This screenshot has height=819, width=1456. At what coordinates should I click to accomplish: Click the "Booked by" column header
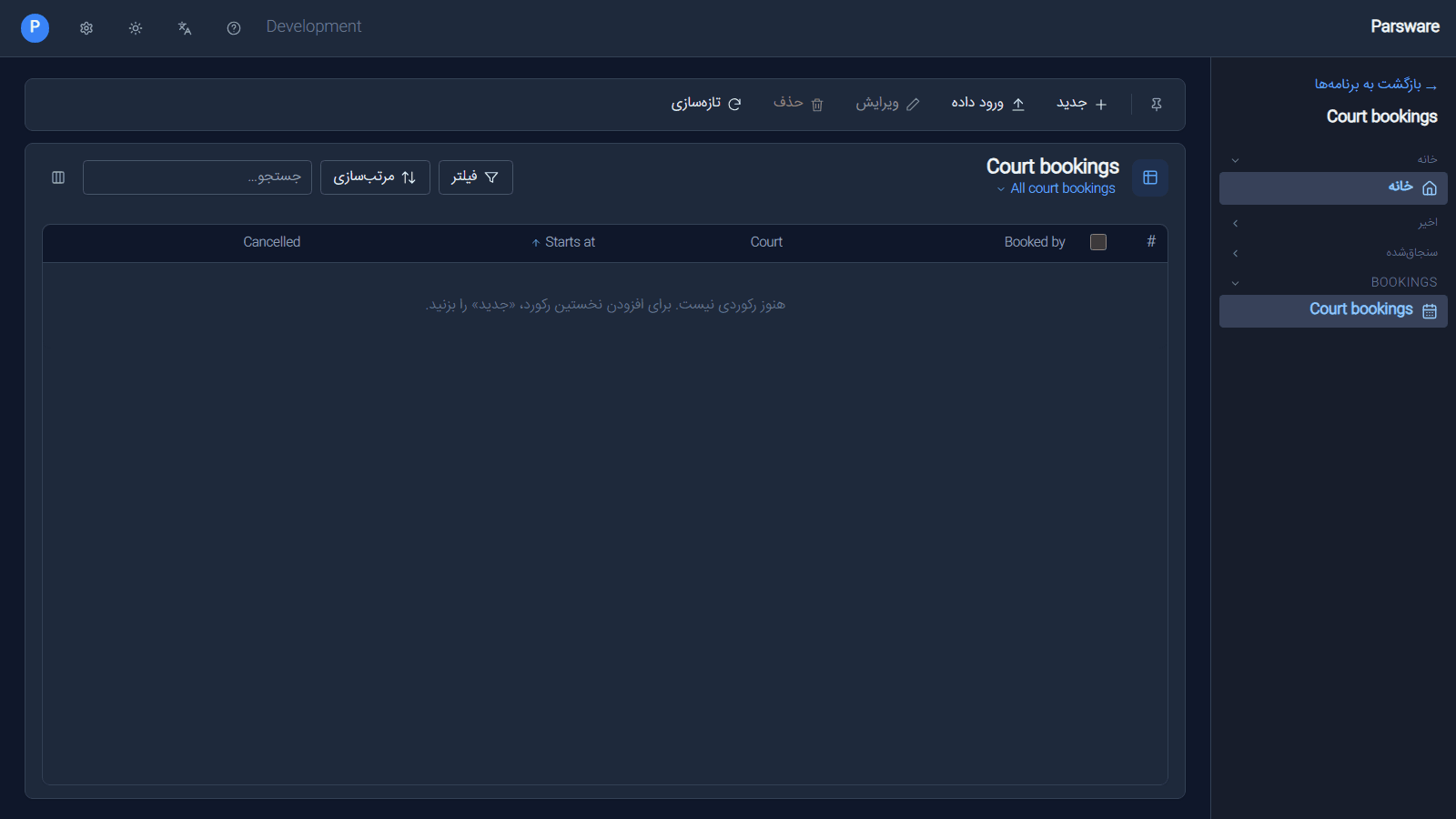click(1035, 242)
